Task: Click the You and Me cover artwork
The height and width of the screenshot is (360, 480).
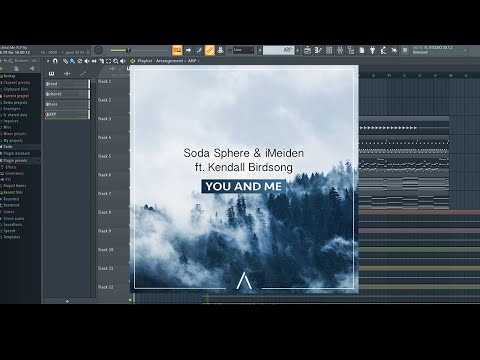Action: coord(244,179)
